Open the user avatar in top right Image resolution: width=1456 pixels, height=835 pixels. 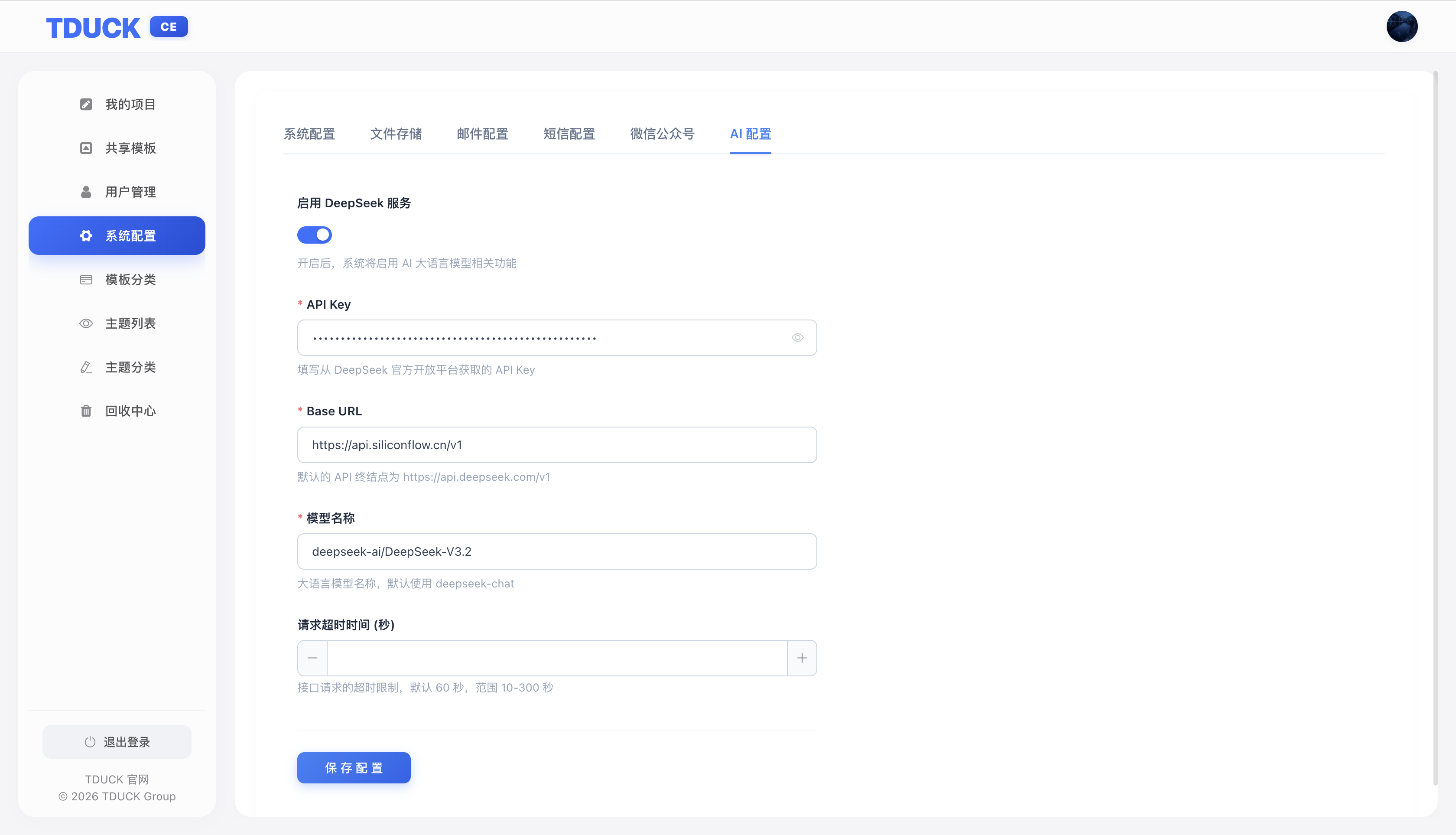[1401, 26]
